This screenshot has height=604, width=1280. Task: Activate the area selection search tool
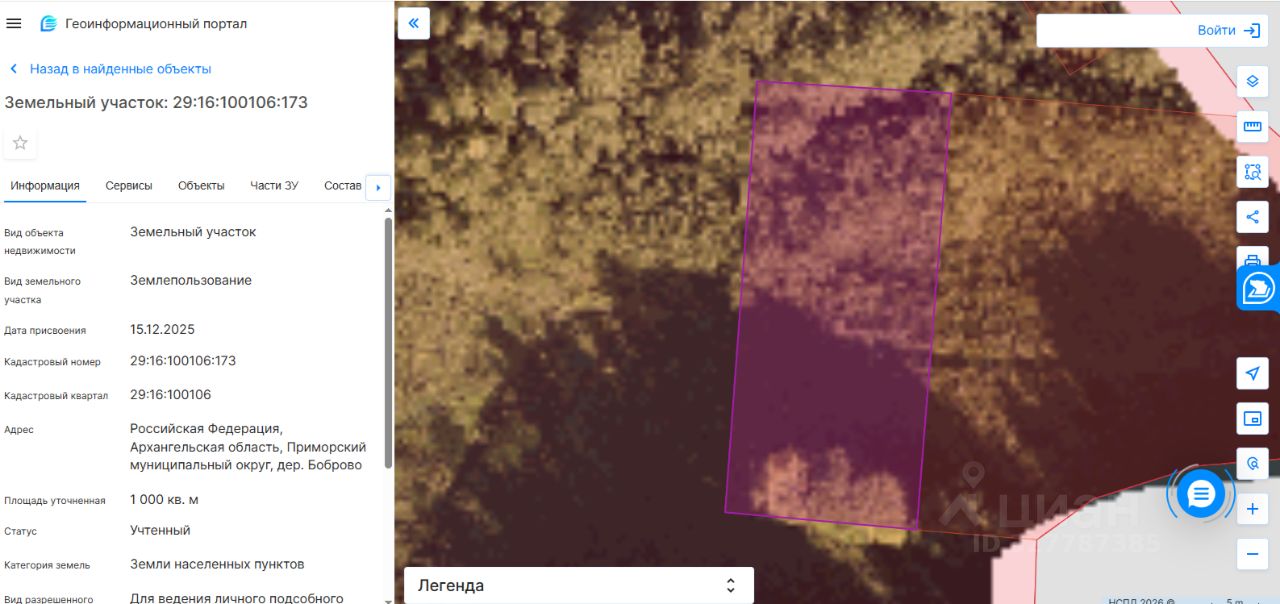[x=1252, y=171]
